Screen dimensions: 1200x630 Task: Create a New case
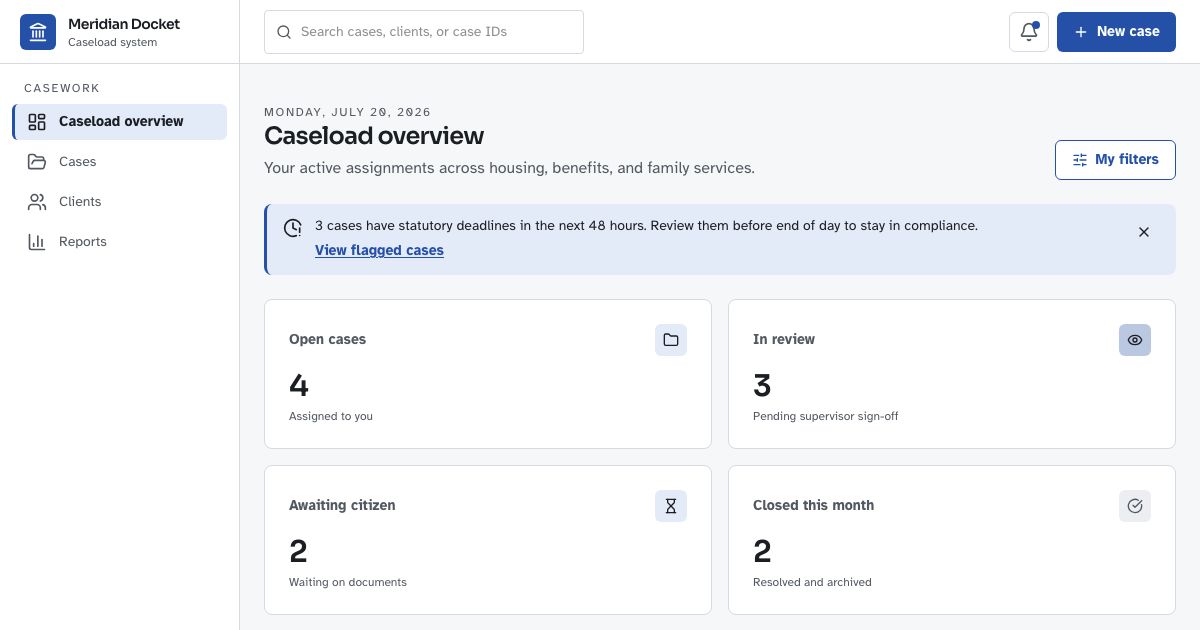point(1116,32)
